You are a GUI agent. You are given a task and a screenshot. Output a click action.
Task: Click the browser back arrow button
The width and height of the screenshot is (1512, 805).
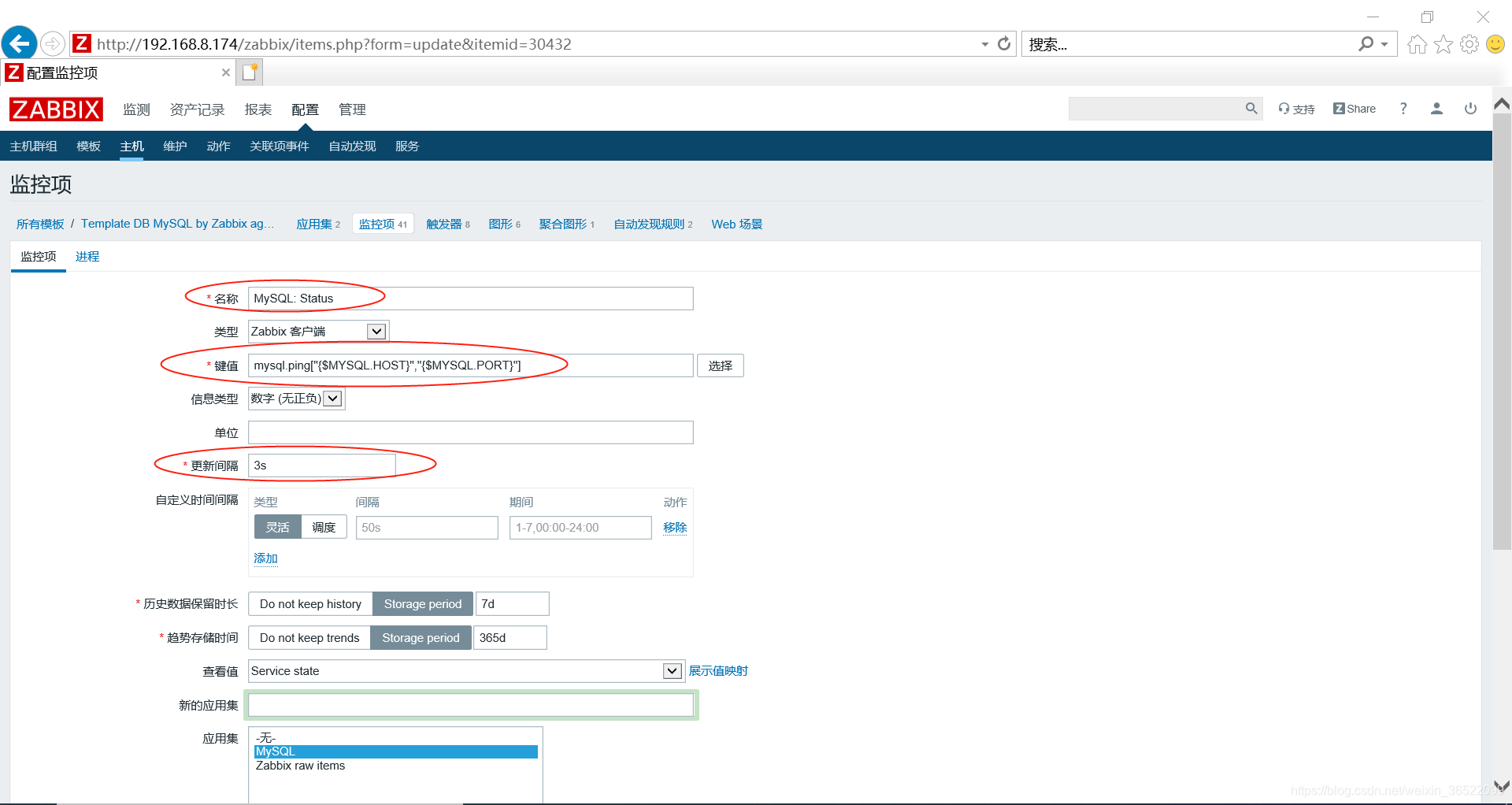[20, 43]
